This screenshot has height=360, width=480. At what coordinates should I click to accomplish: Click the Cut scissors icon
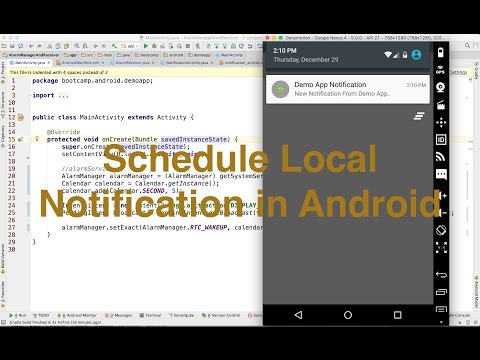click(49, 46)
